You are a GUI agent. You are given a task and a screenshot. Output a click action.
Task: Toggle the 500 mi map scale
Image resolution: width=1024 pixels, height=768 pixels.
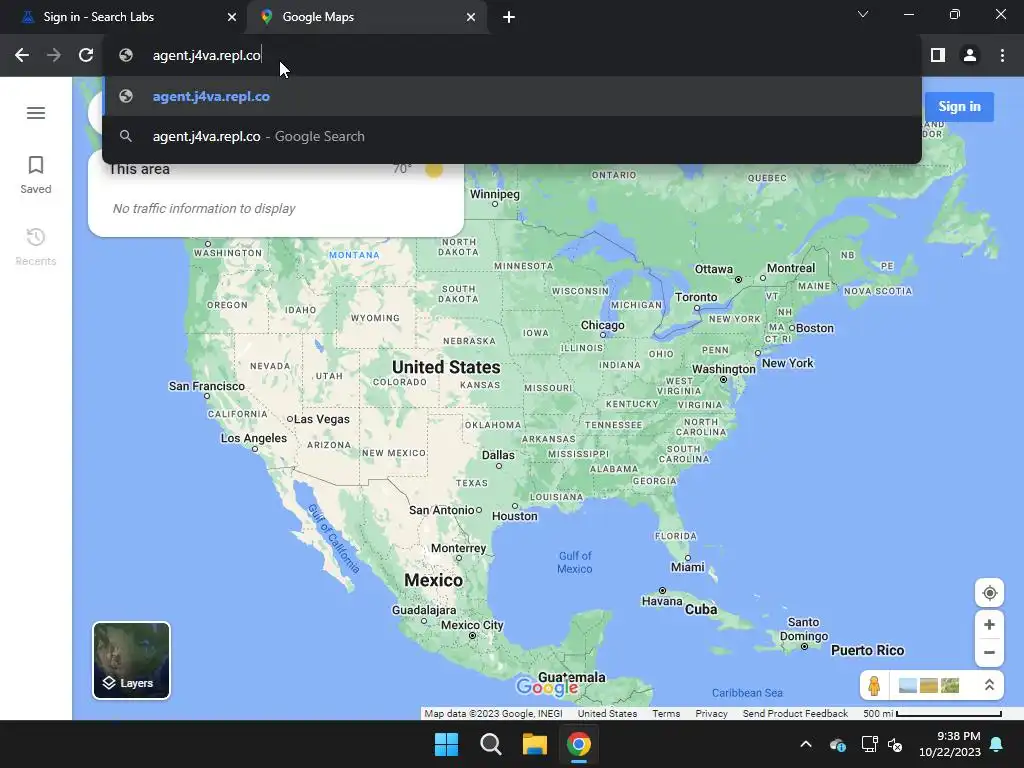[932, 714]
